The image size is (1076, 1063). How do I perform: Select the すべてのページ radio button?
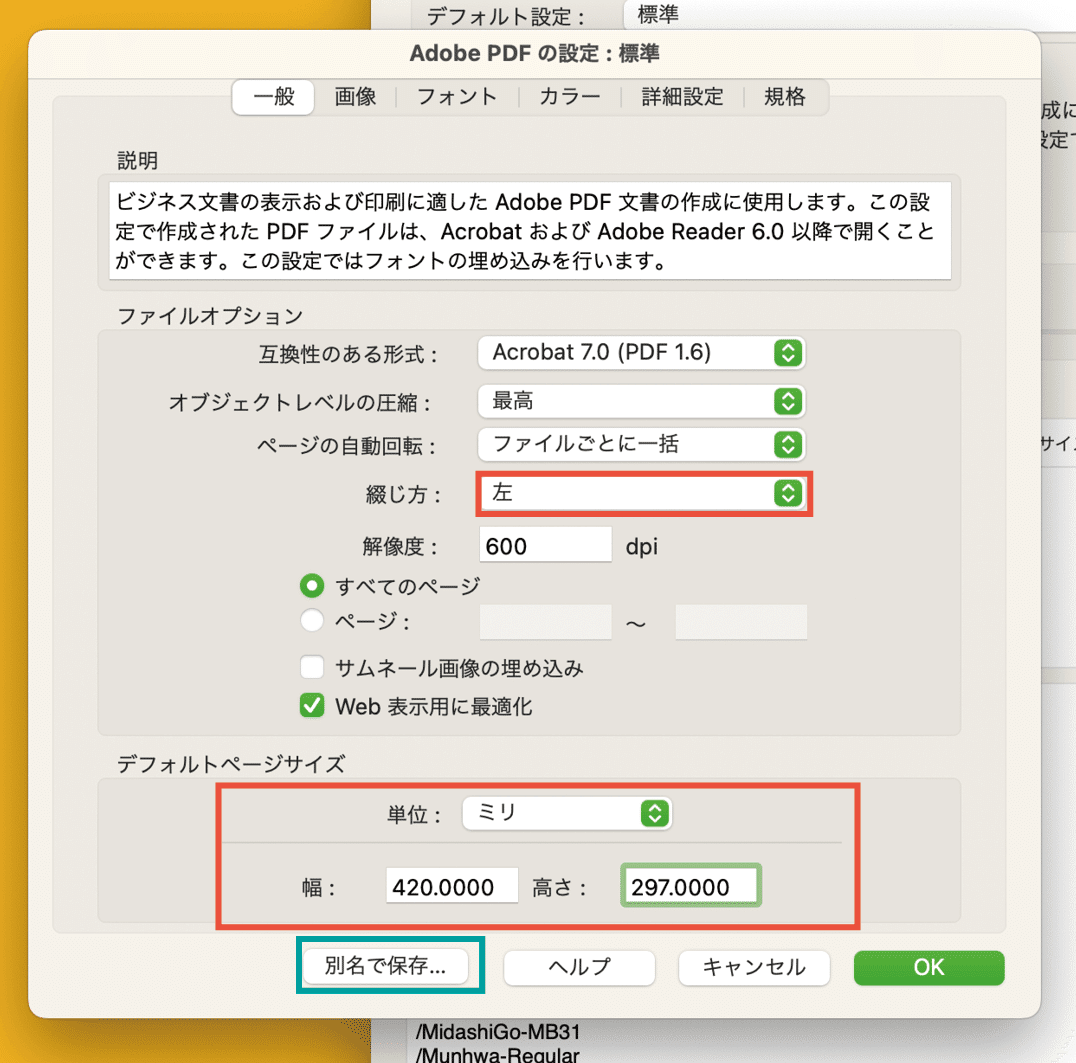click(x=312, y=585)
